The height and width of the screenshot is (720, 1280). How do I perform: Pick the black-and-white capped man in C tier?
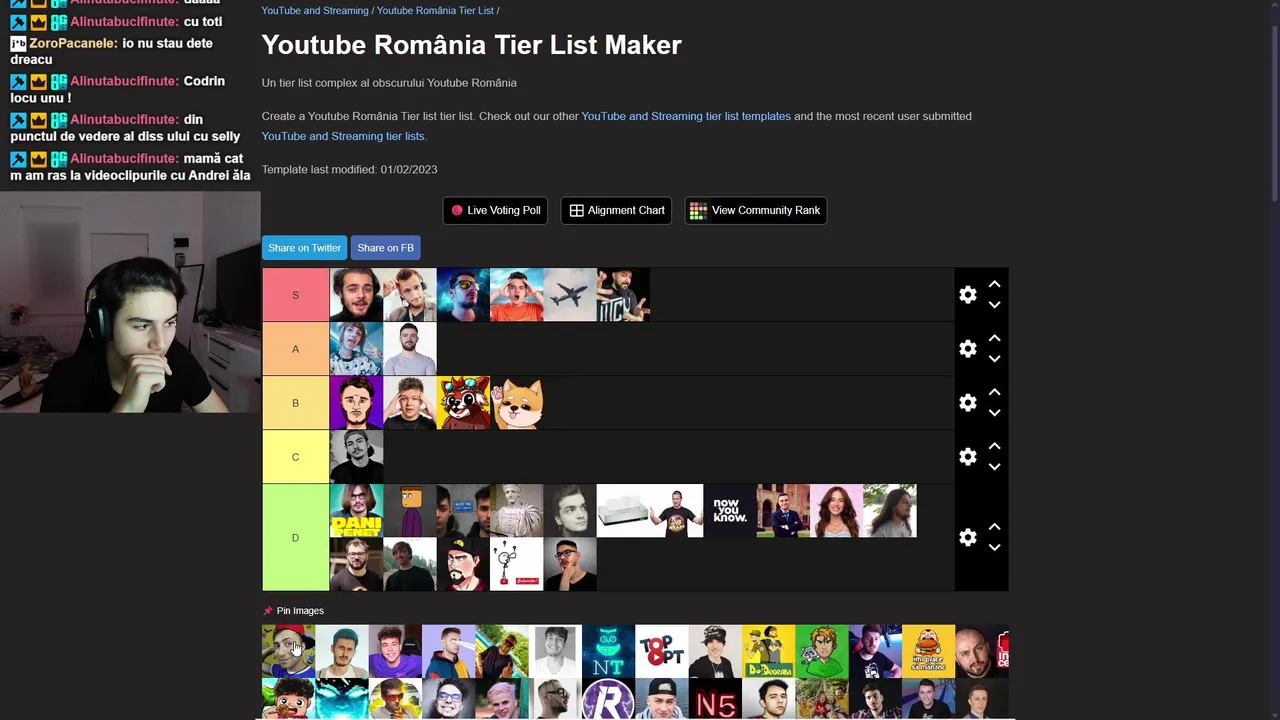click(x=357, y=457)
